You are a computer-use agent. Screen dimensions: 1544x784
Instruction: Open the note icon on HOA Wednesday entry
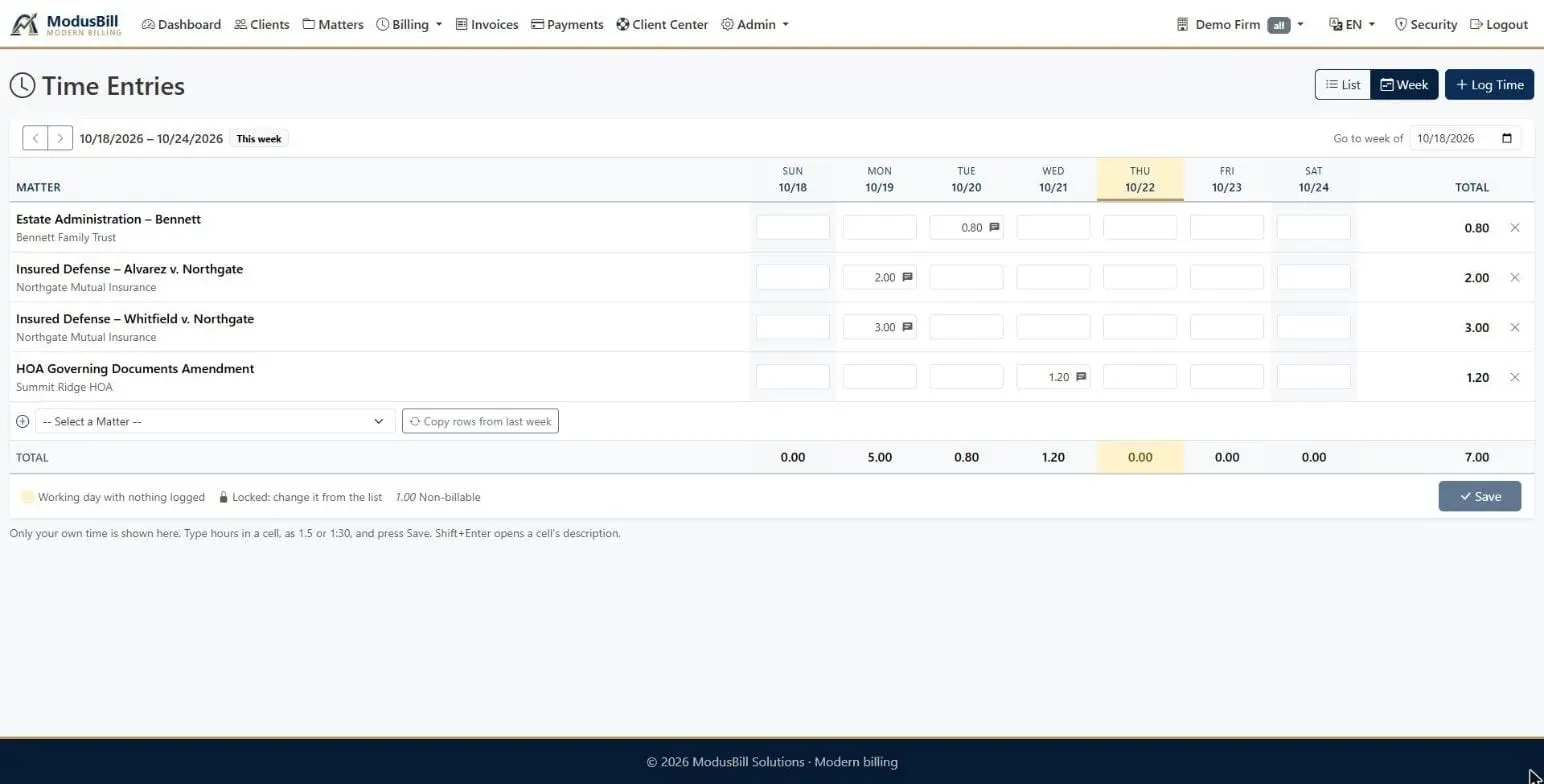coord(1081,377)
